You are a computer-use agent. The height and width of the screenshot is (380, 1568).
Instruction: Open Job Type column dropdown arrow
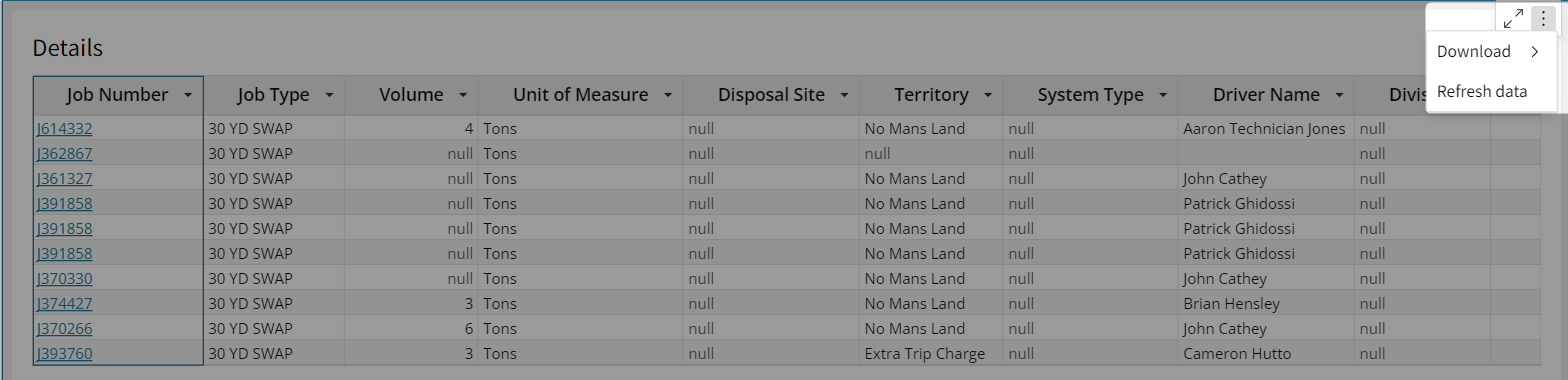(328, 96)
